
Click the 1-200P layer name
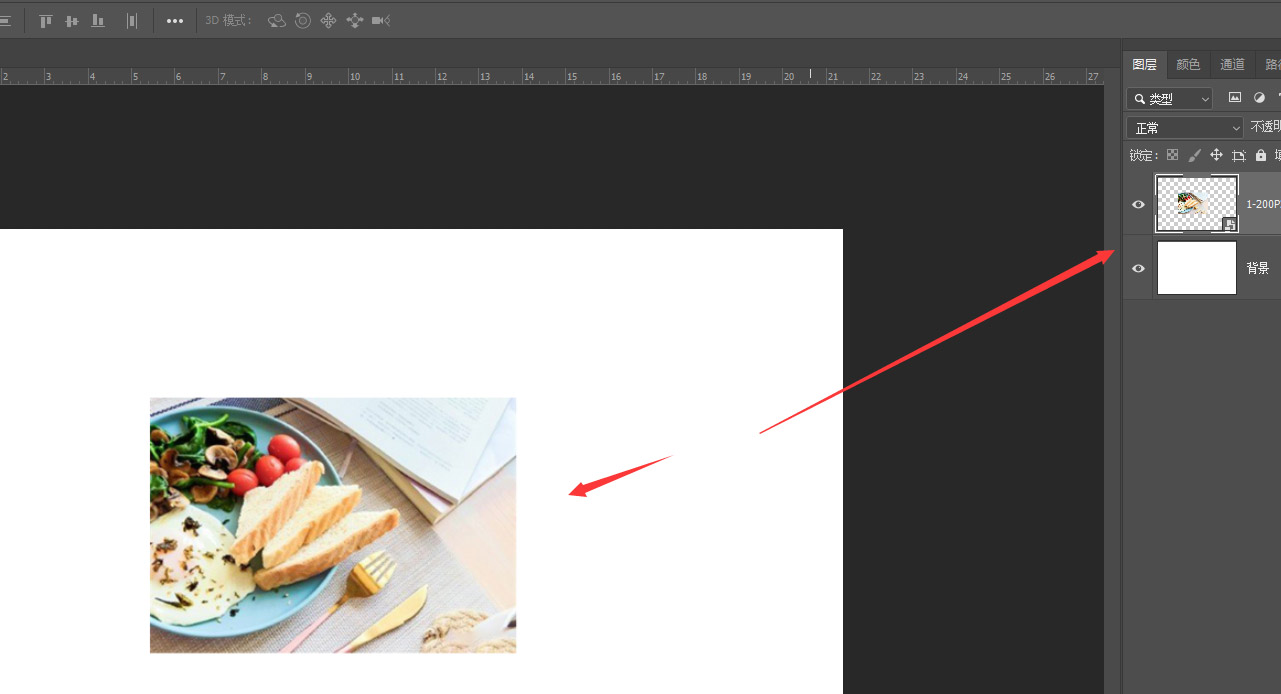tap(1263, 204)
